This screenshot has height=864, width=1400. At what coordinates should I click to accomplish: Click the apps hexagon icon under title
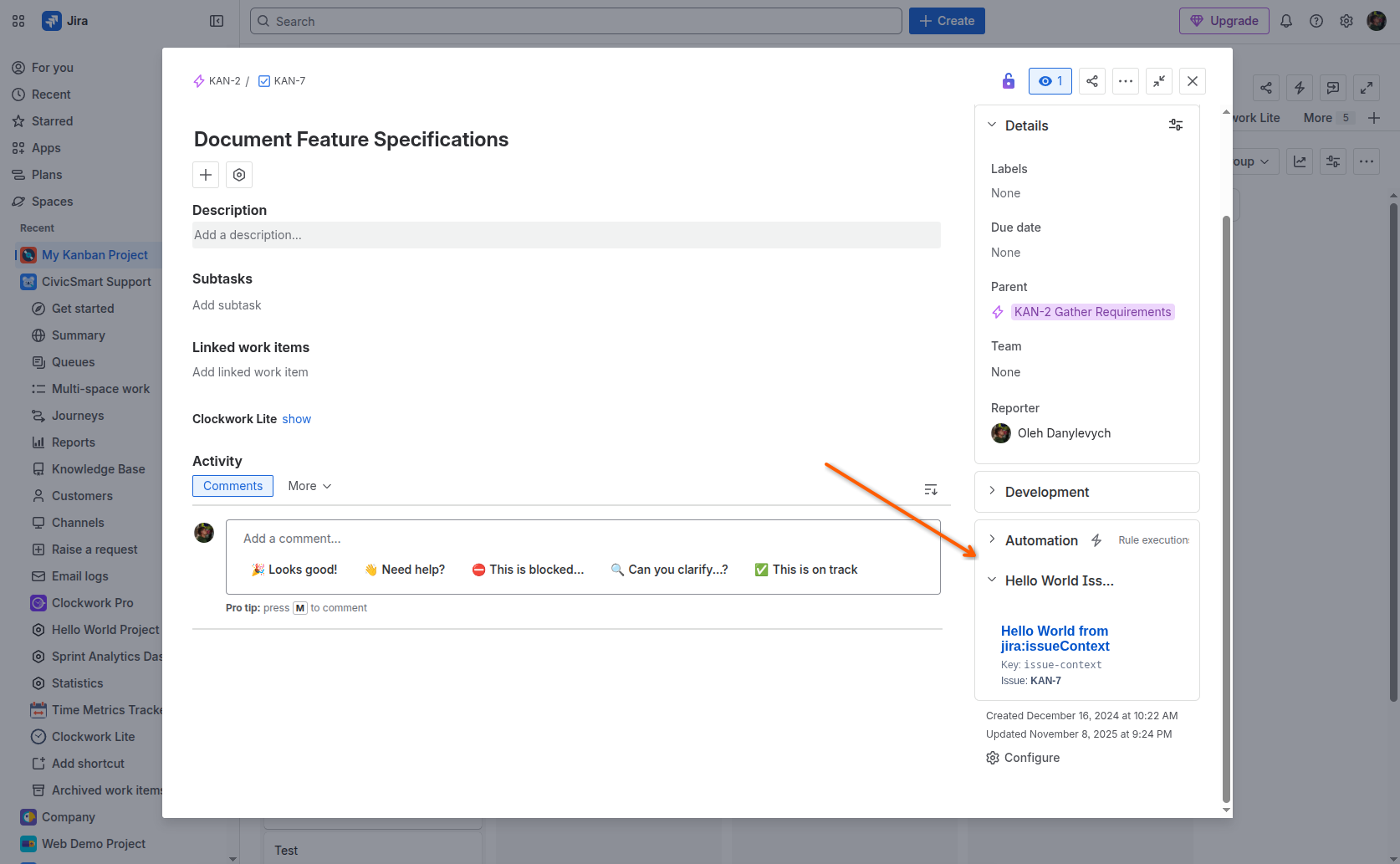point(239,175)
